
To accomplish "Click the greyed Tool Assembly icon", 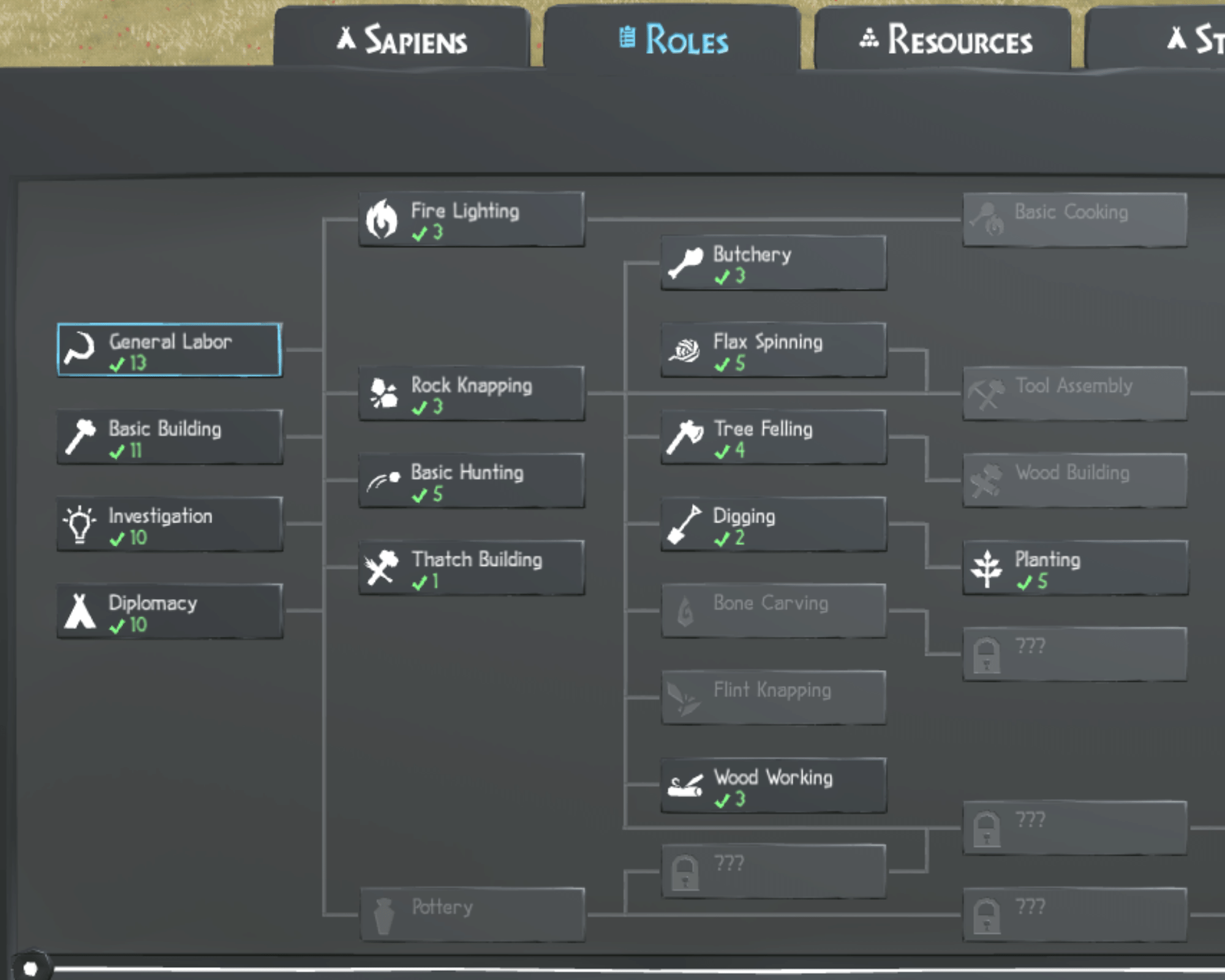I will tap(987, 394).
